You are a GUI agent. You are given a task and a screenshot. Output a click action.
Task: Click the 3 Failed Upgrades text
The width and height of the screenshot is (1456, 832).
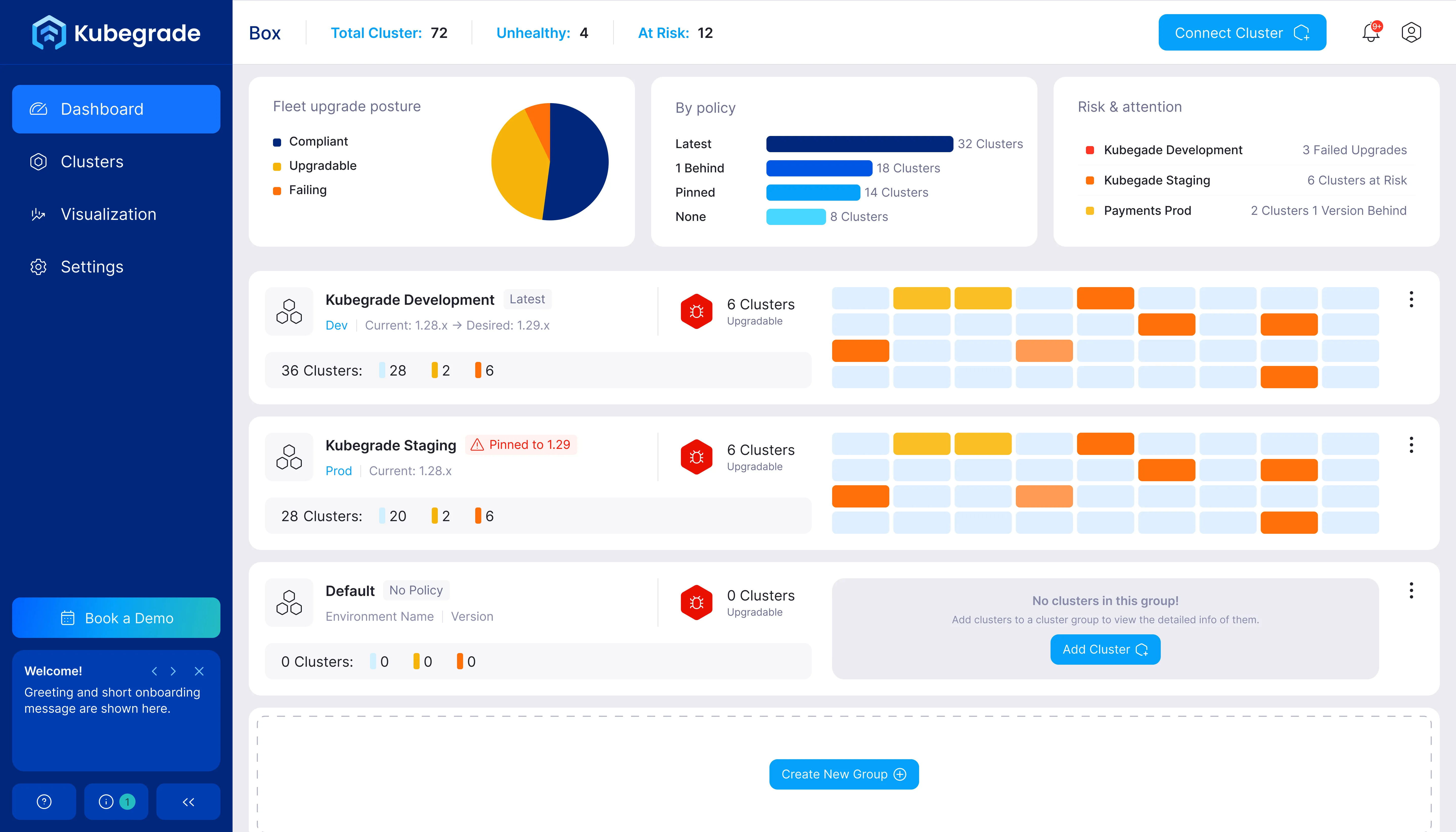[1354, 150]
